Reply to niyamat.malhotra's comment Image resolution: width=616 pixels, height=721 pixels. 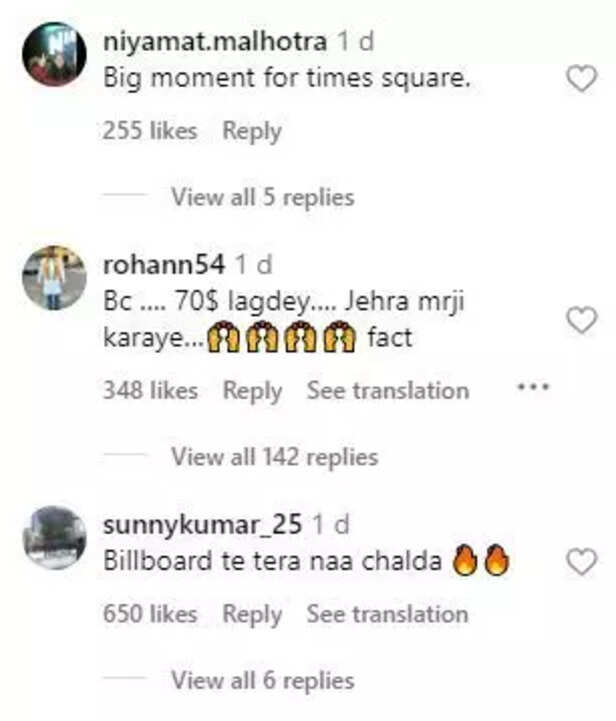click(252, 131)
